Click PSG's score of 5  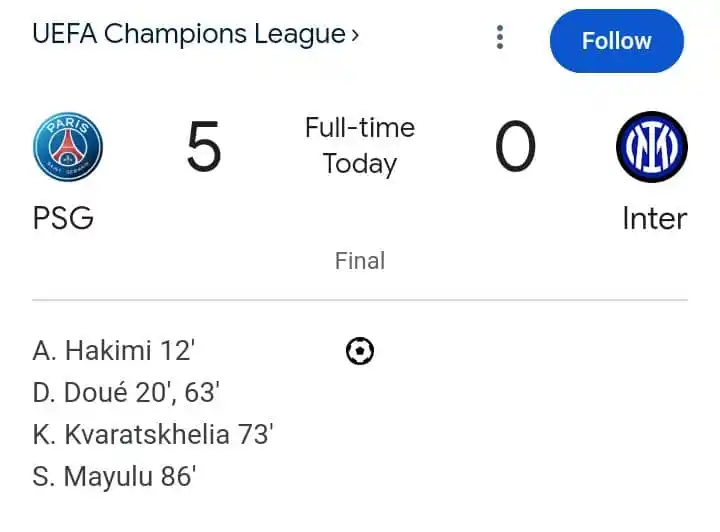(204, 146)
